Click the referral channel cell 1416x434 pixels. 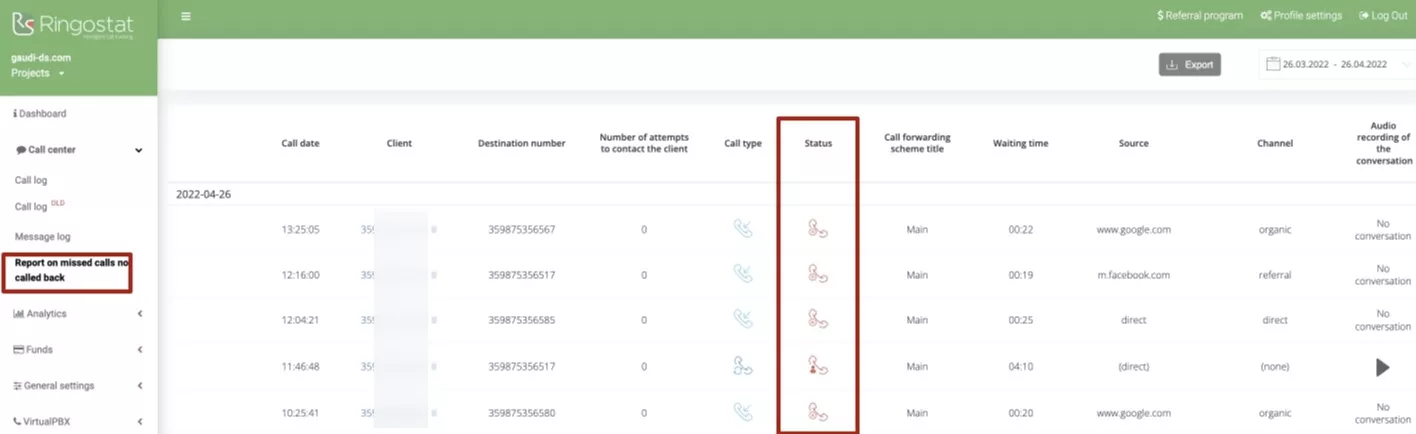[x=1274, y=275]
